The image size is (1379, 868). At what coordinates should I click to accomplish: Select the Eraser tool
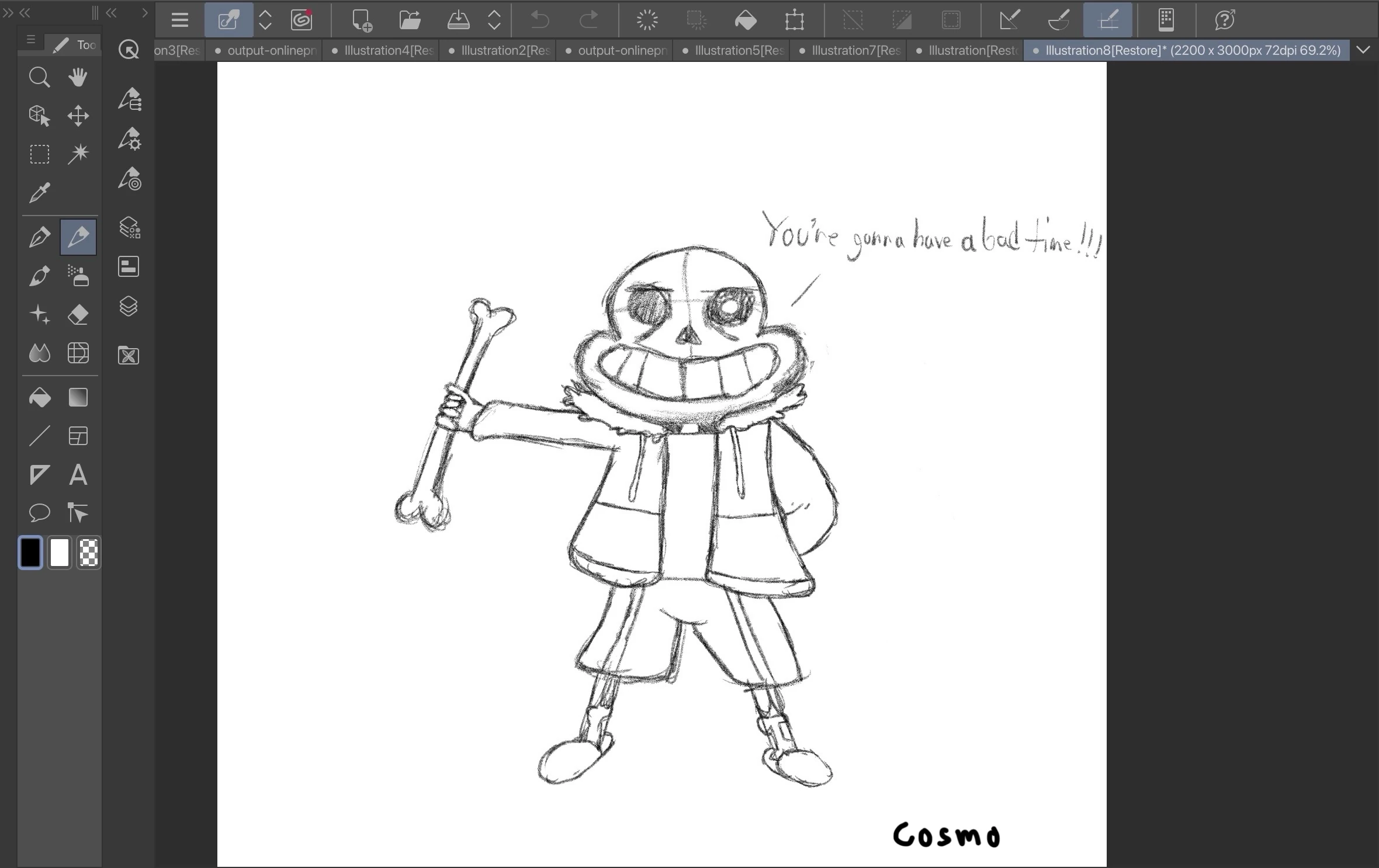coord(78,315)
